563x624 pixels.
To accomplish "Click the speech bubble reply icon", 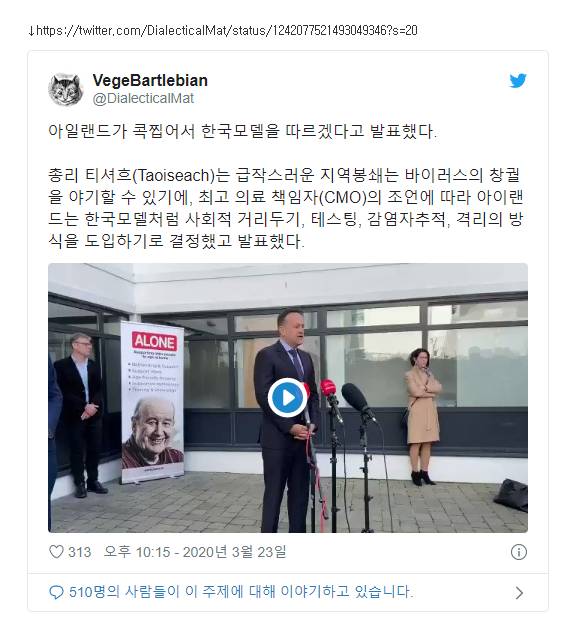I will (x=56, y=592).
